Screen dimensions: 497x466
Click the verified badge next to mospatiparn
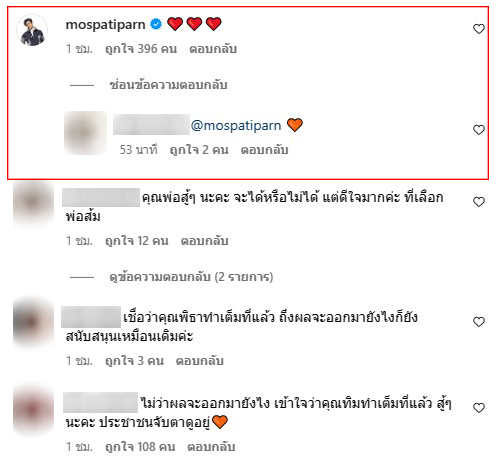click(156, 24)
